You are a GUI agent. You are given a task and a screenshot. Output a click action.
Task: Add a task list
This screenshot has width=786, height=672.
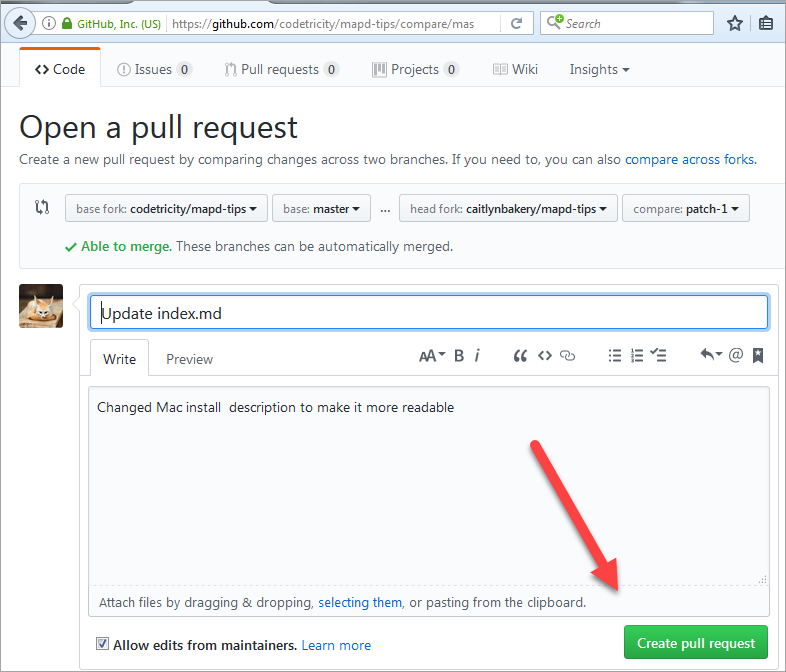click(658, 356)
